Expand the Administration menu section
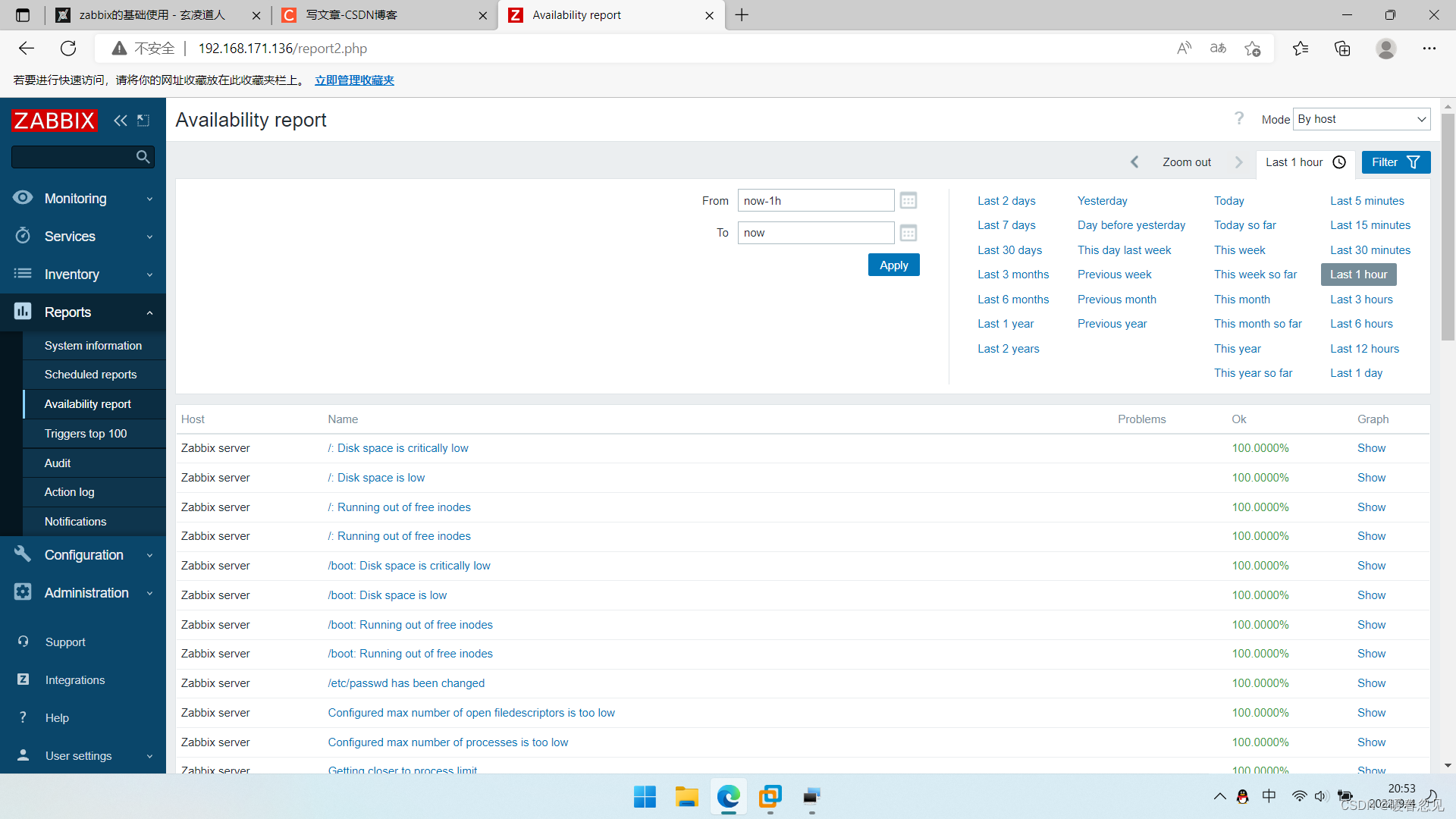The height and width of the screenshot is (819, 1456). (83, 593)
